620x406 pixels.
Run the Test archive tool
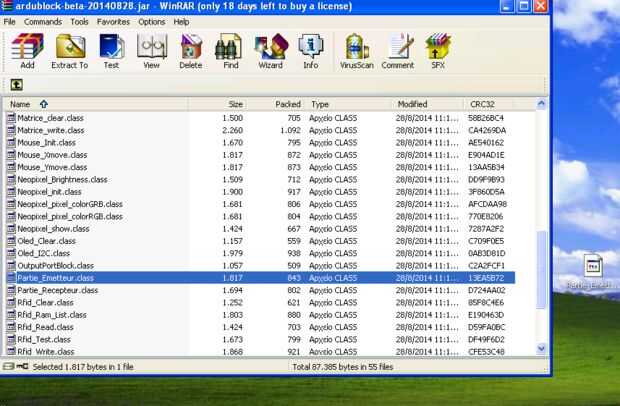[x=111, y=51]
